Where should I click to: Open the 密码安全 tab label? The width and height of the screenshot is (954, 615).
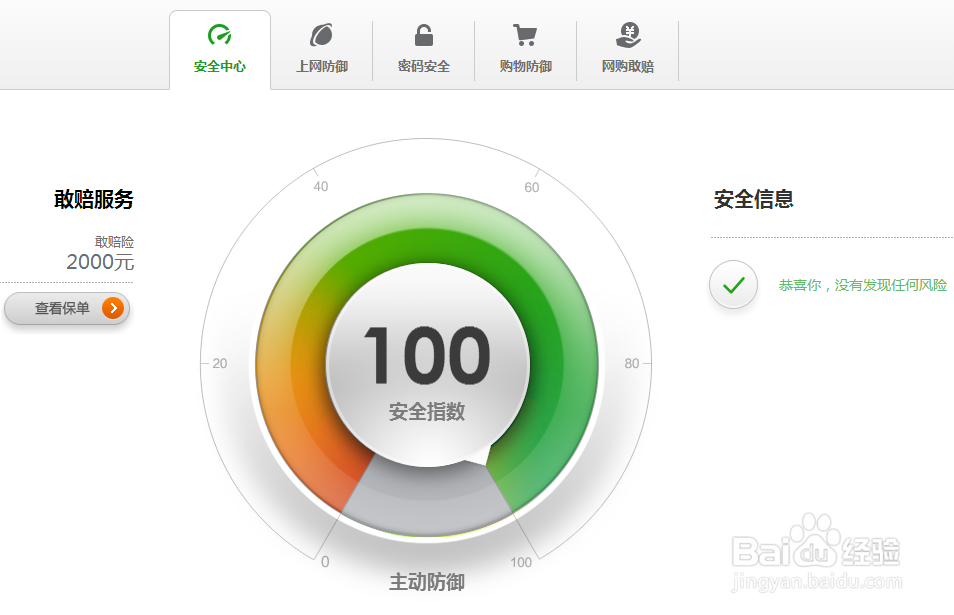coord(423,66)
